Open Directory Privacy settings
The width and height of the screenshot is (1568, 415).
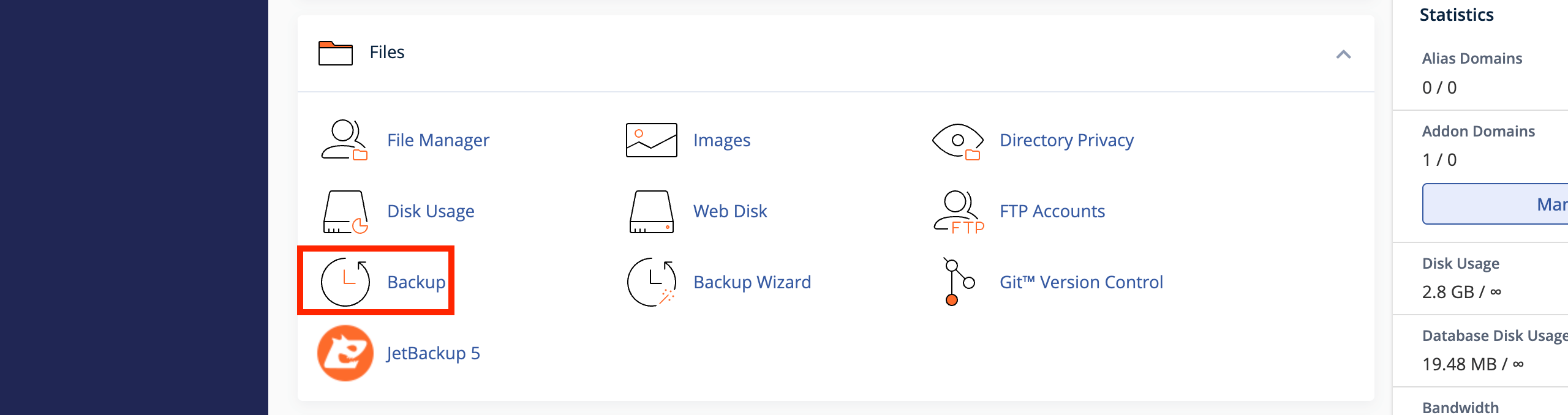tap(959, 140)
